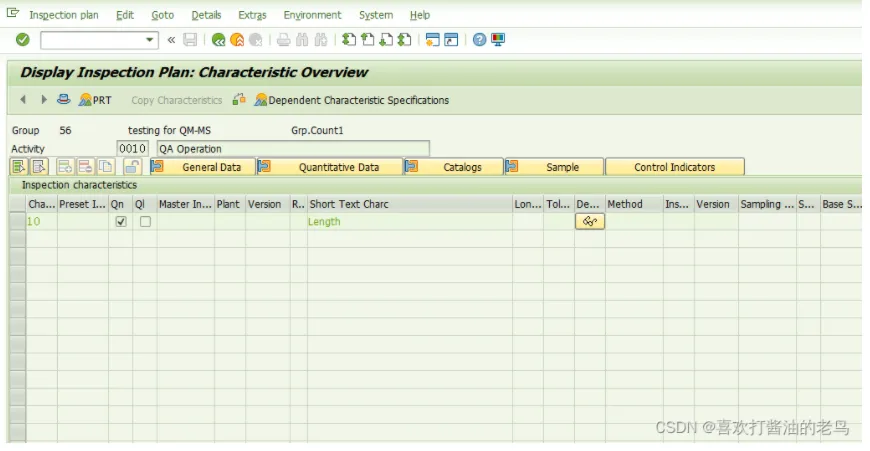Click the orange Exit icon
Viewport: 870px width, 451px height.
[237, 40]
